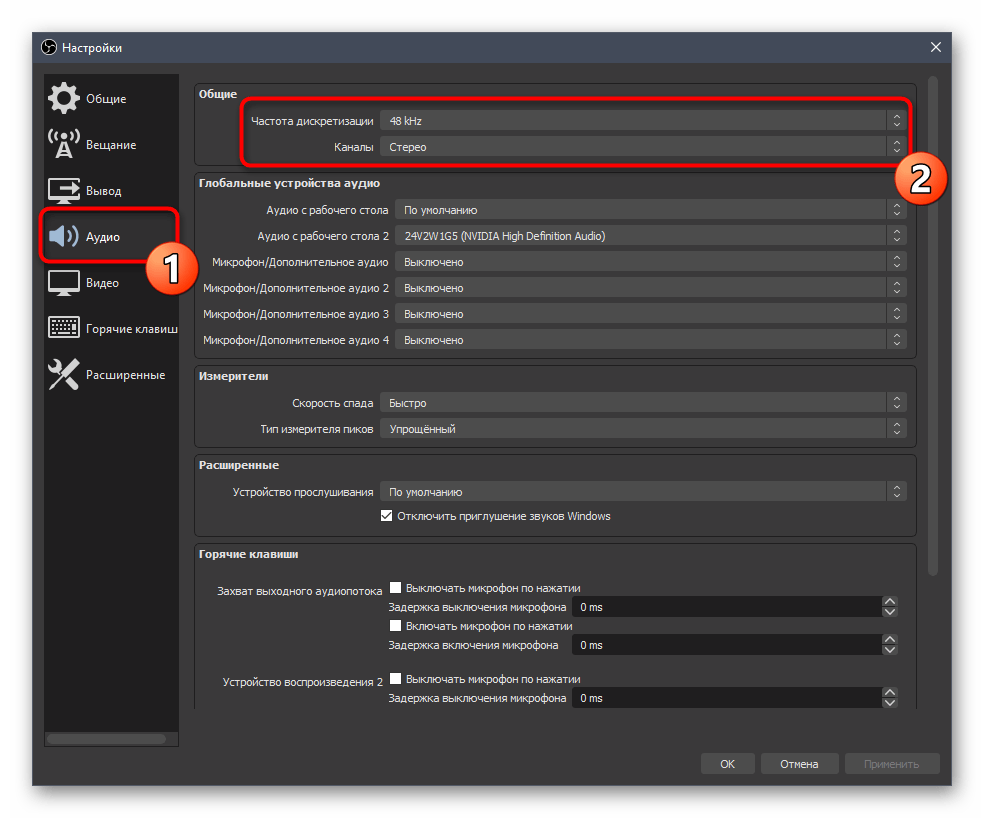Open Аудио с рабочего стола 2 dropdown
The width and height of the screenshot is (984, 818).
650,236
